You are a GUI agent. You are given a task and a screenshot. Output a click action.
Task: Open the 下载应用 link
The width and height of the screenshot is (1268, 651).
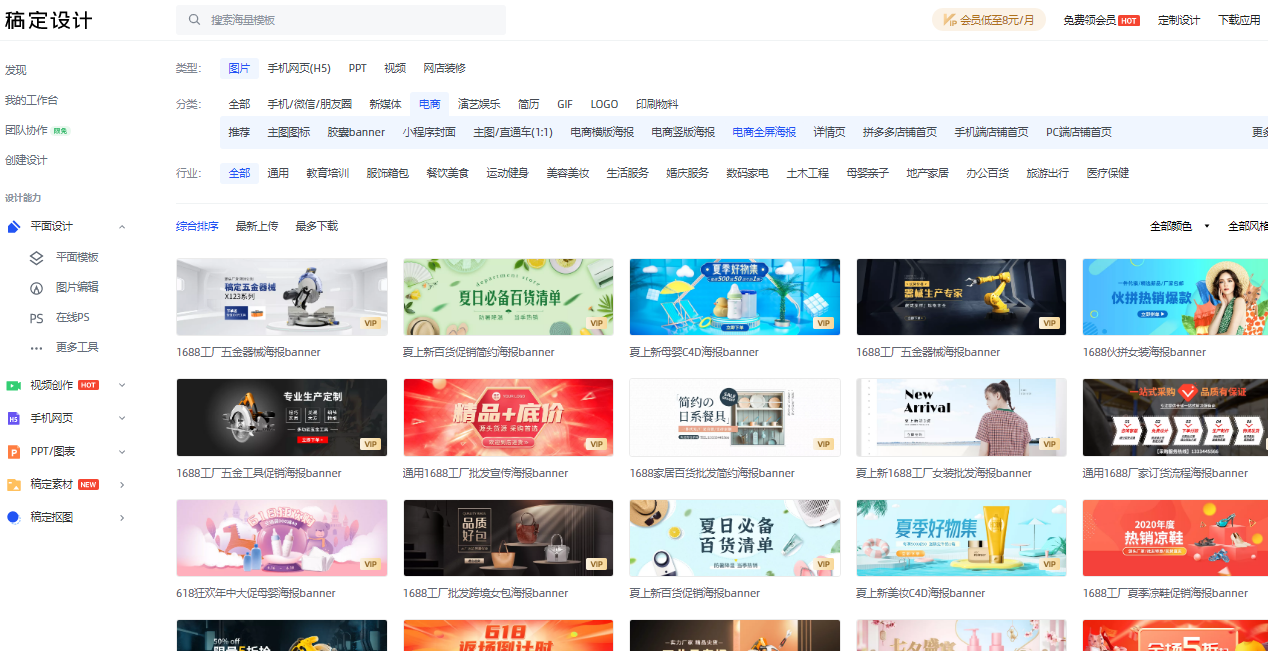(x=1239, y=20)
